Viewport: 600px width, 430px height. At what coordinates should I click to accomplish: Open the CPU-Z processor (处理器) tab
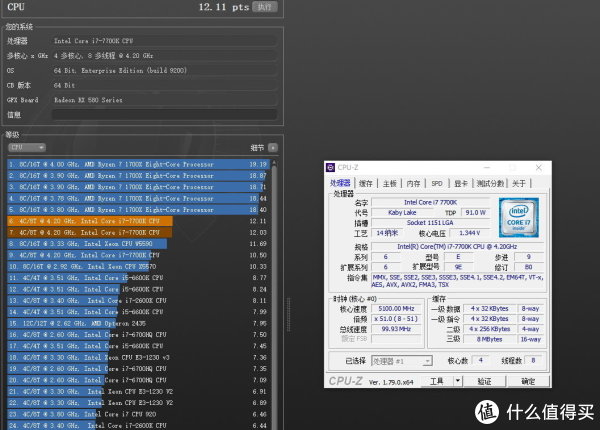(340, 183)
